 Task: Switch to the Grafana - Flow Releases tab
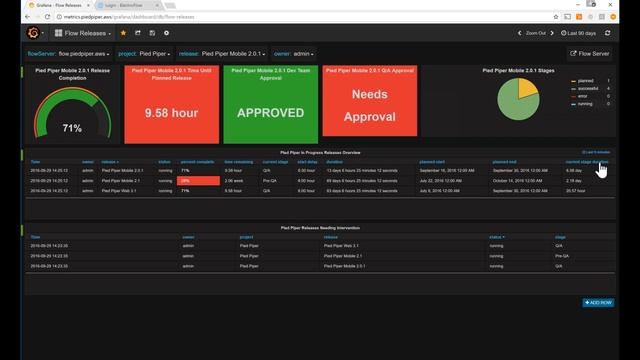[59, 5]
